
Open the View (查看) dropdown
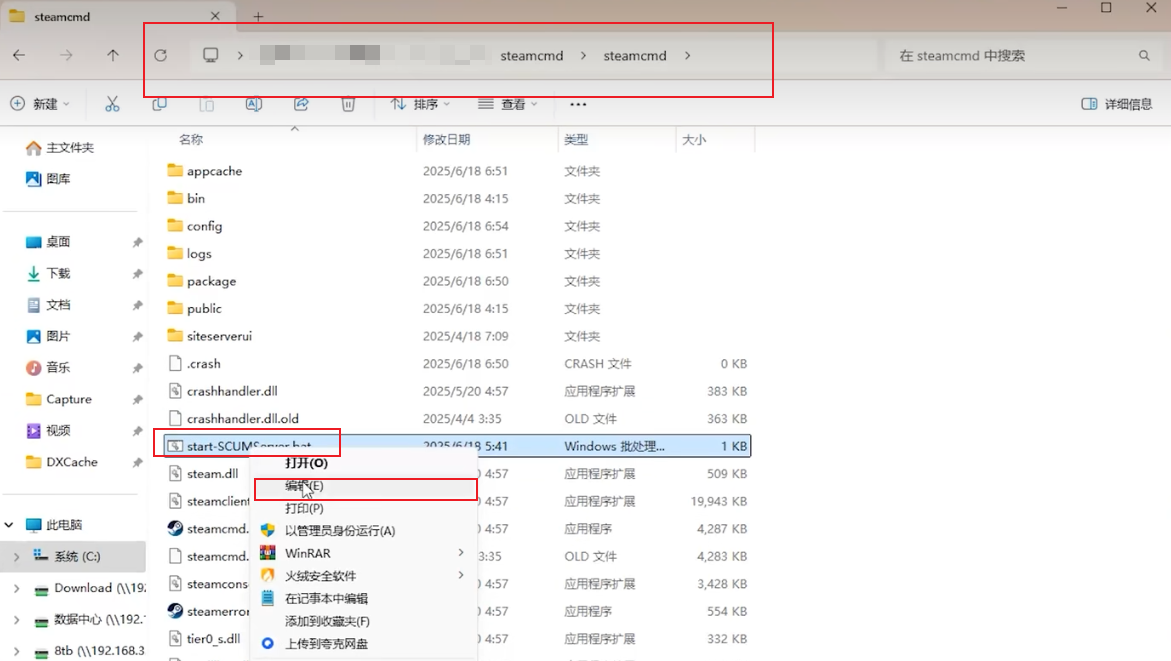508,104
